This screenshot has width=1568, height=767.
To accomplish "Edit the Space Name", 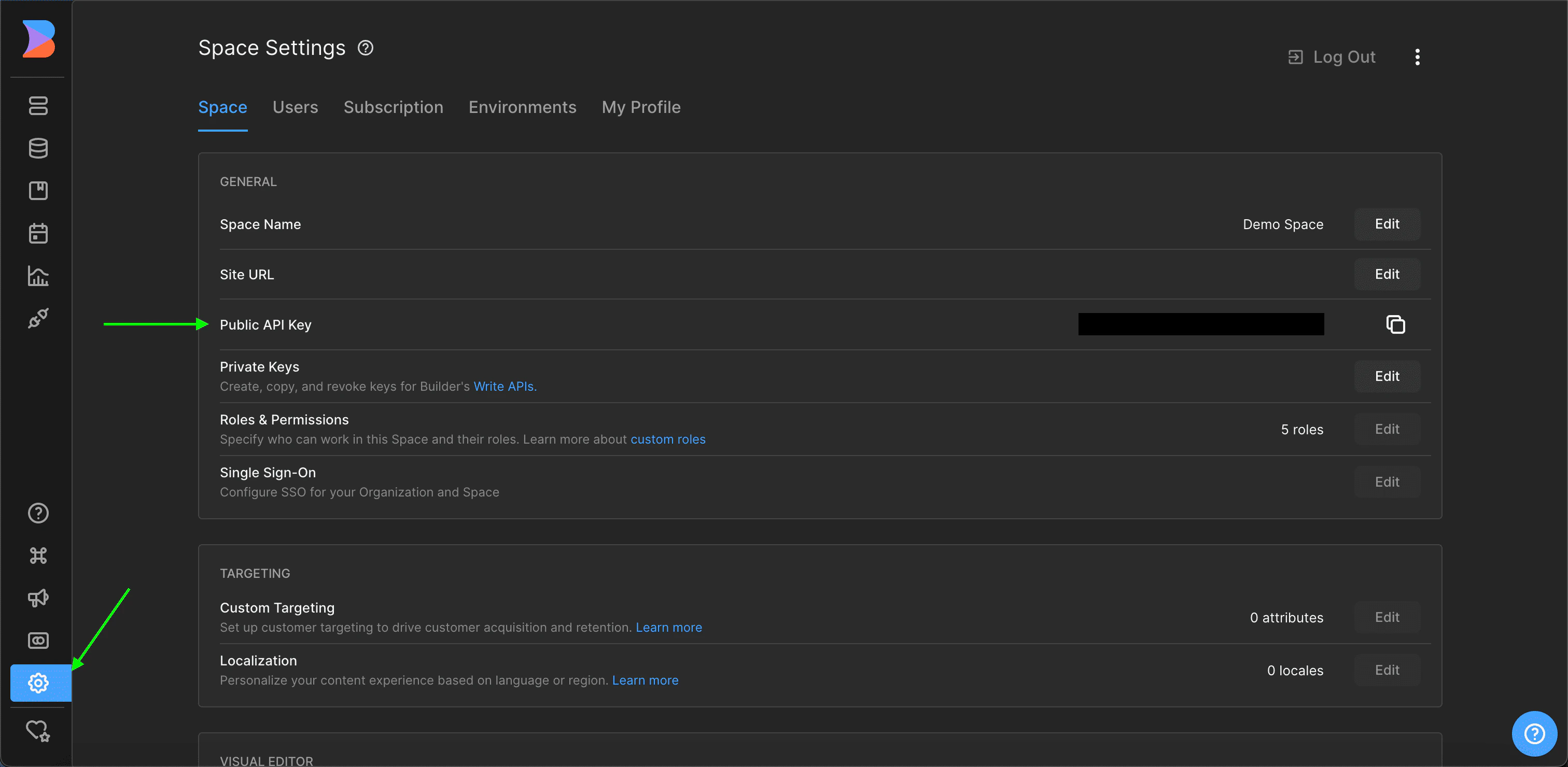I will [x=1387, y=224].
